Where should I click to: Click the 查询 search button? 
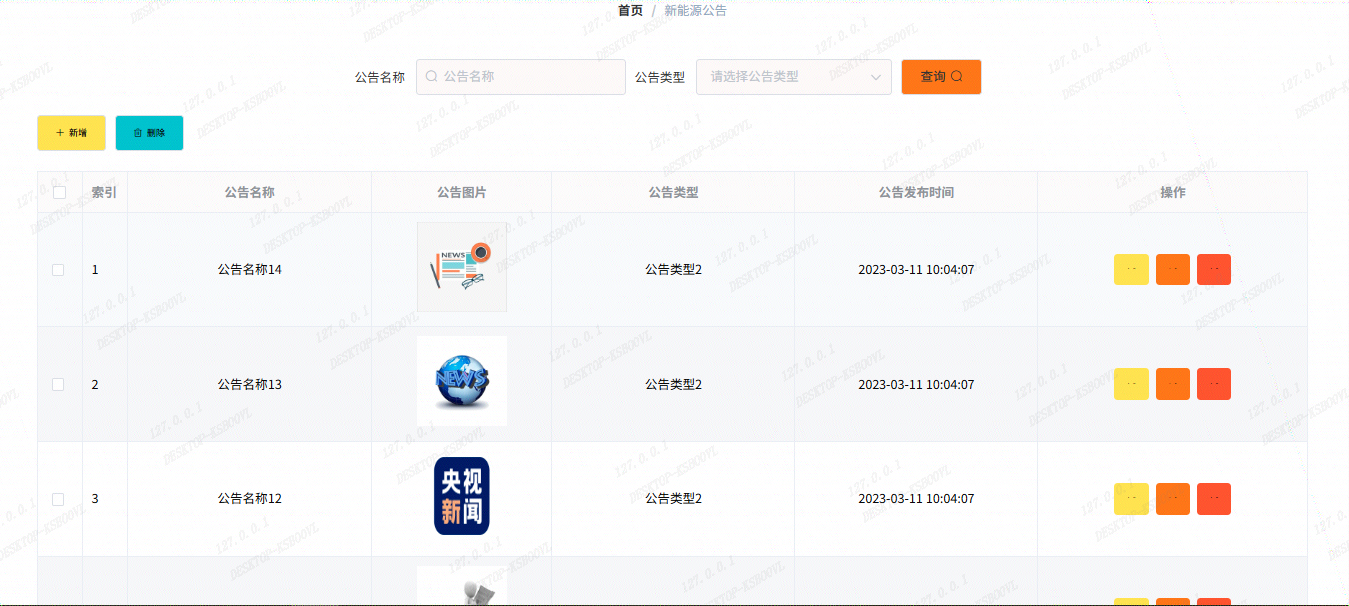941,77
